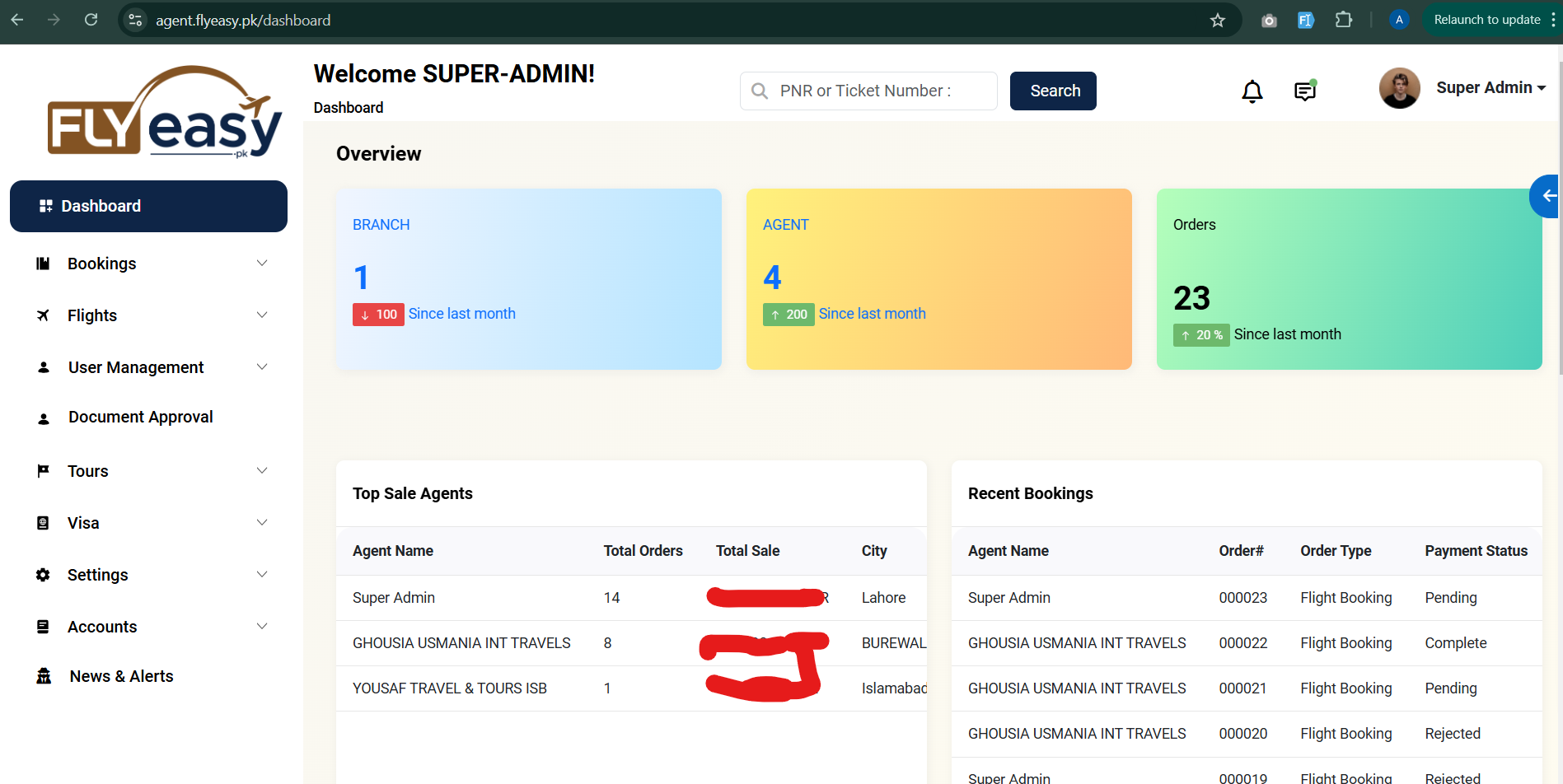Click the Total Sale column header
1563x784 pixels.
click(x=747, y=551)
